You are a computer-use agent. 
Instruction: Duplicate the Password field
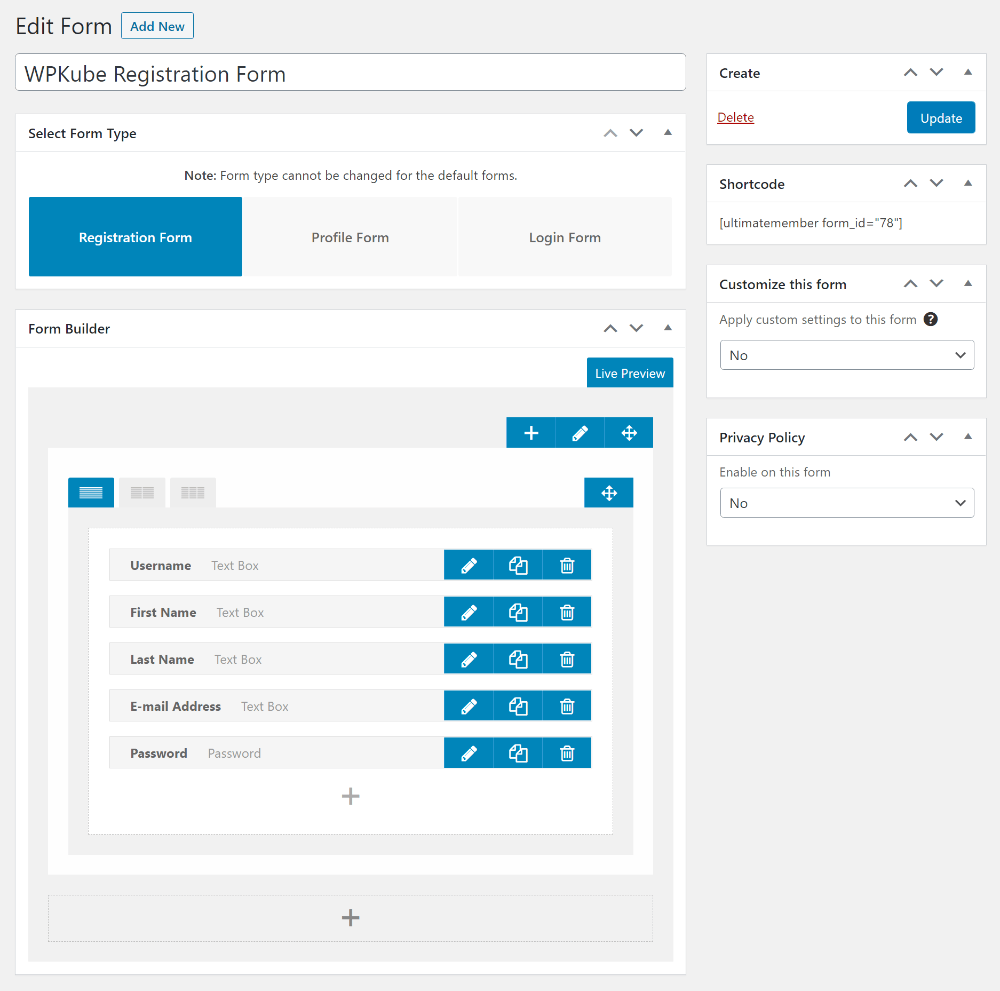click(518, 754)
